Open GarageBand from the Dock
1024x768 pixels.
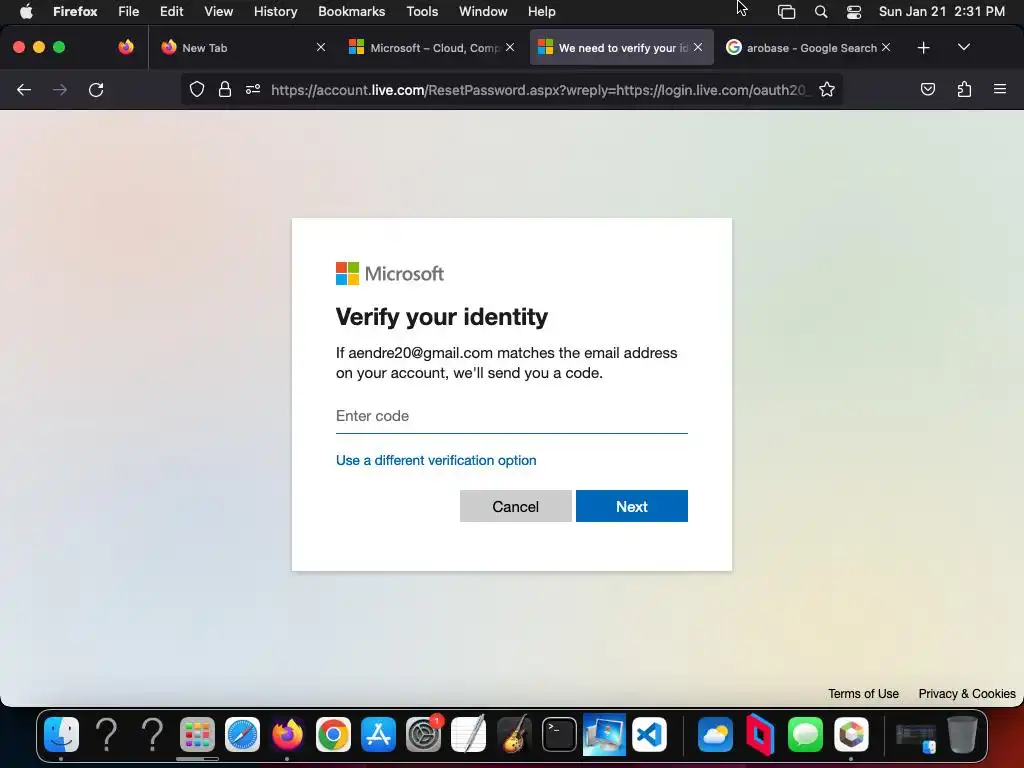point(514,735)
